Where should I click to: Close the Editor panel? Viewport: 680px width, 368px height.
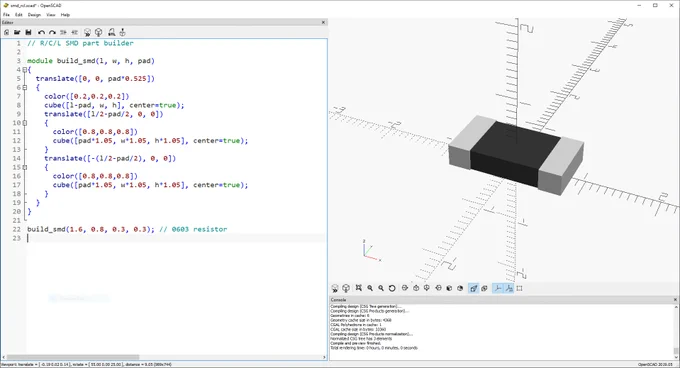click(x=323, y=22)
